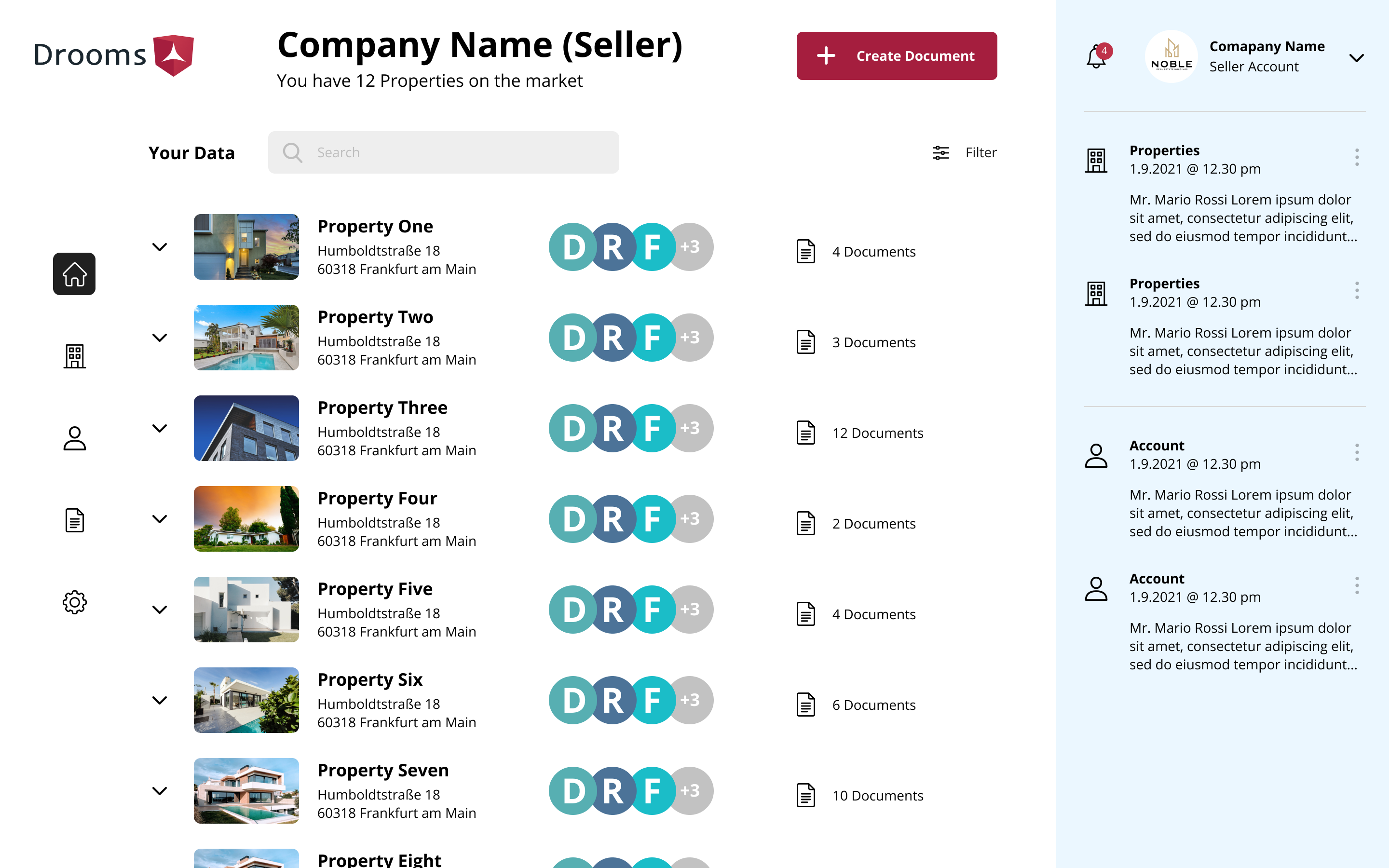Open Property Six thumbnail image
Screen dimensions: 1389x868
point(246,700)
